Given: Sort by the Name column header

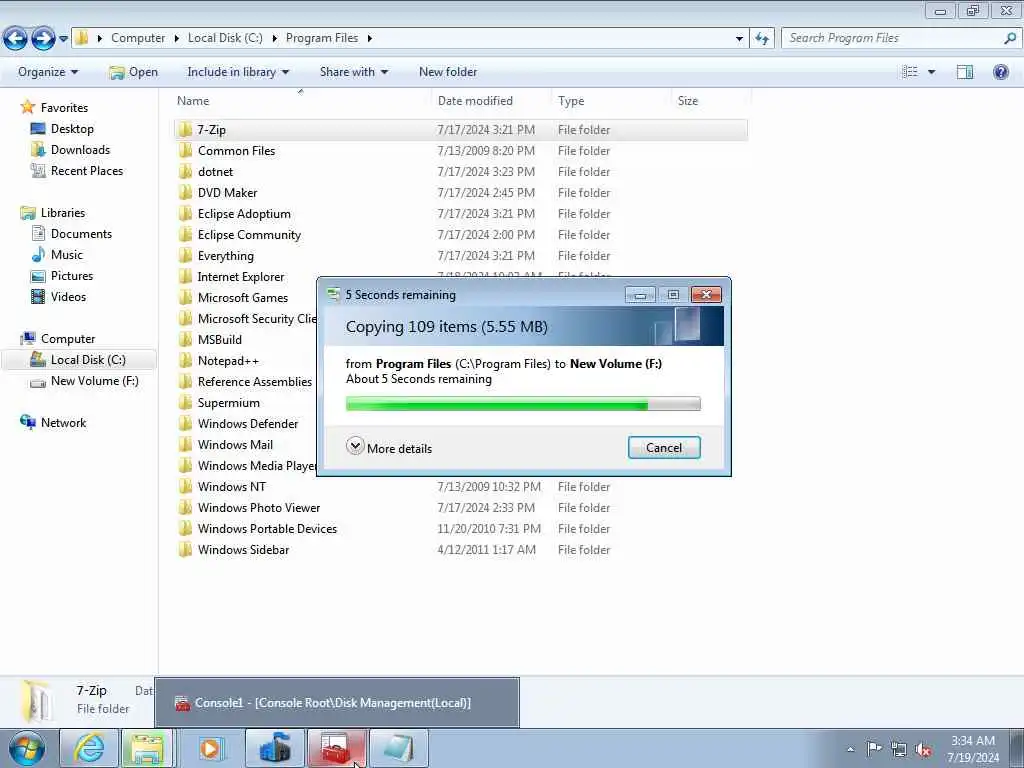Looking at the screenshot, I should pos(193,101).
